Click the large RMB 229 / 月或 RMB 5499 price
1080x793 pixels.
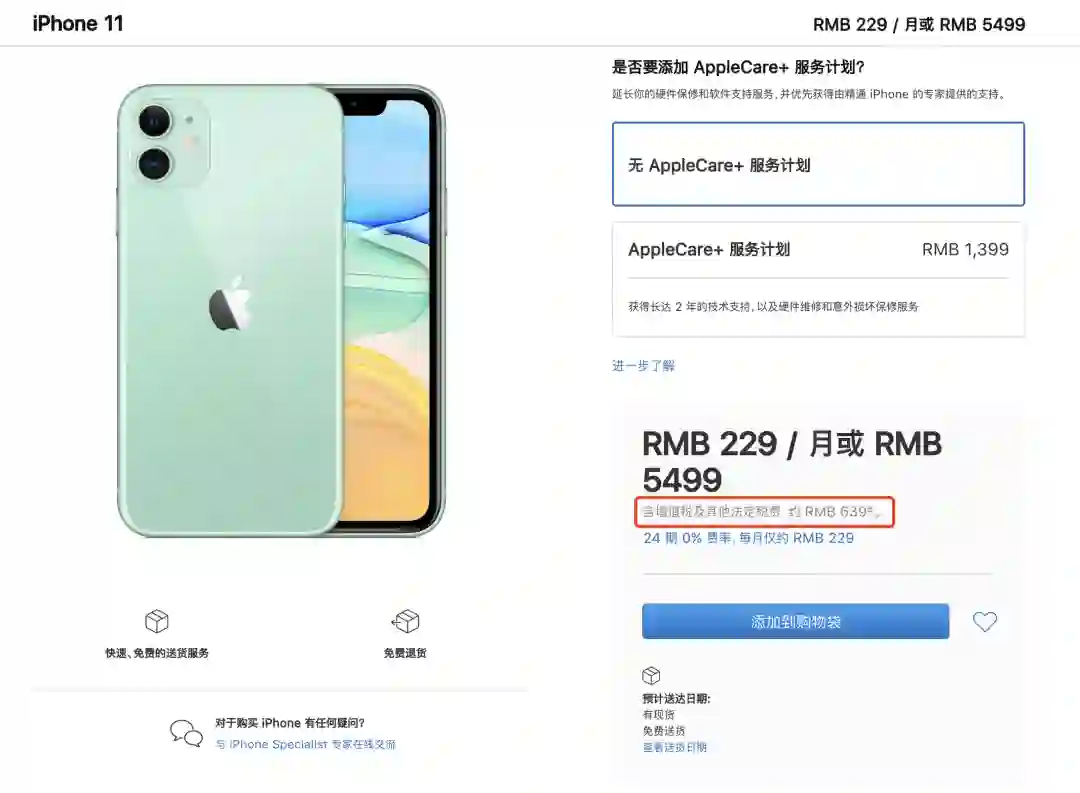click(792, 462)
